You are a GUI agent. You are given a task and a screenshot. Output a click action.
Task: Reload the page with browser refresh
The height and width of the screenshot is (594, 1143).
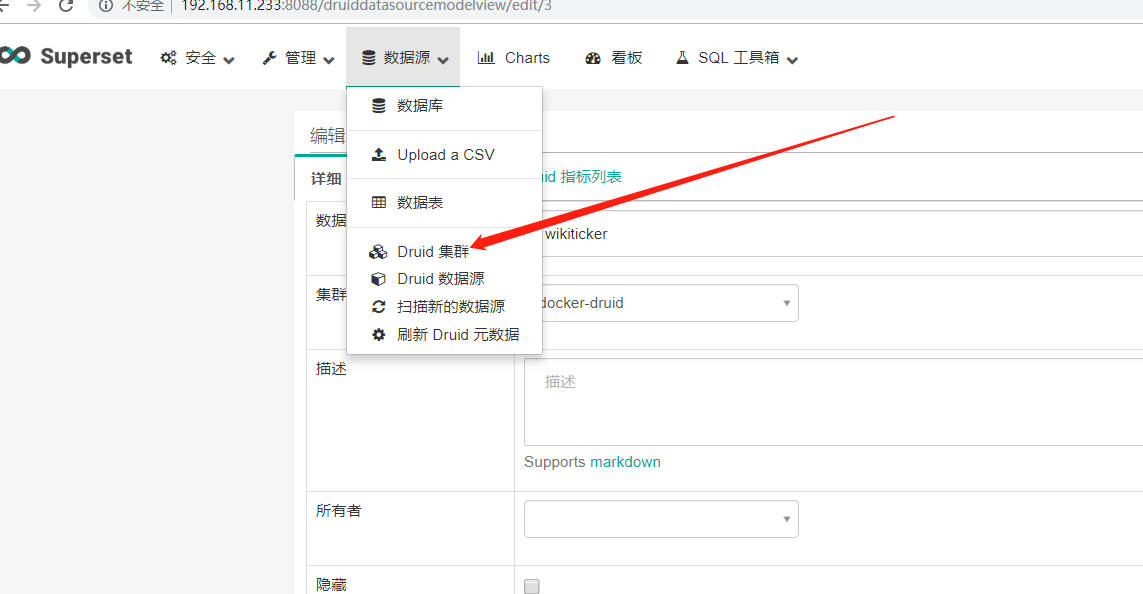tap(66, 6)
